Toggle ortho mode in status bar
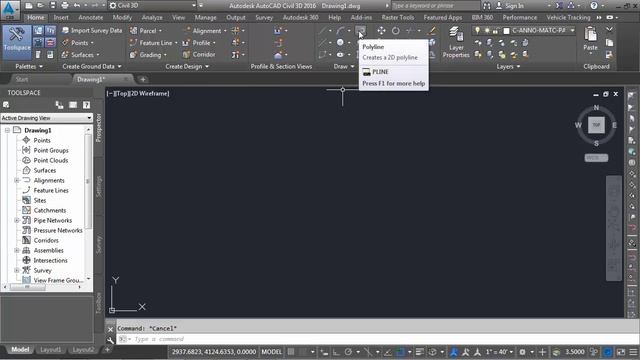Viewport: 640px width, 360px height. (x=336, y=352)
